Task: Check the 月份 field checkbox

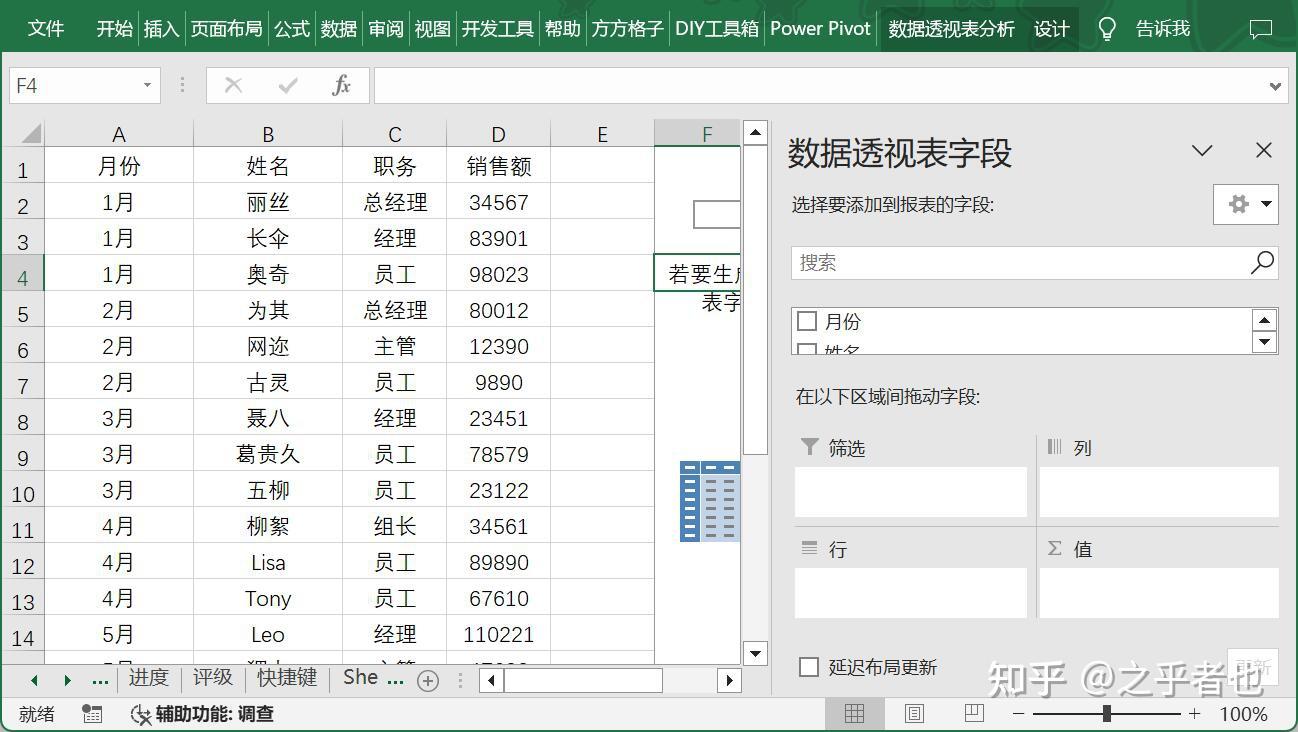Action: (x=806, y=321)
